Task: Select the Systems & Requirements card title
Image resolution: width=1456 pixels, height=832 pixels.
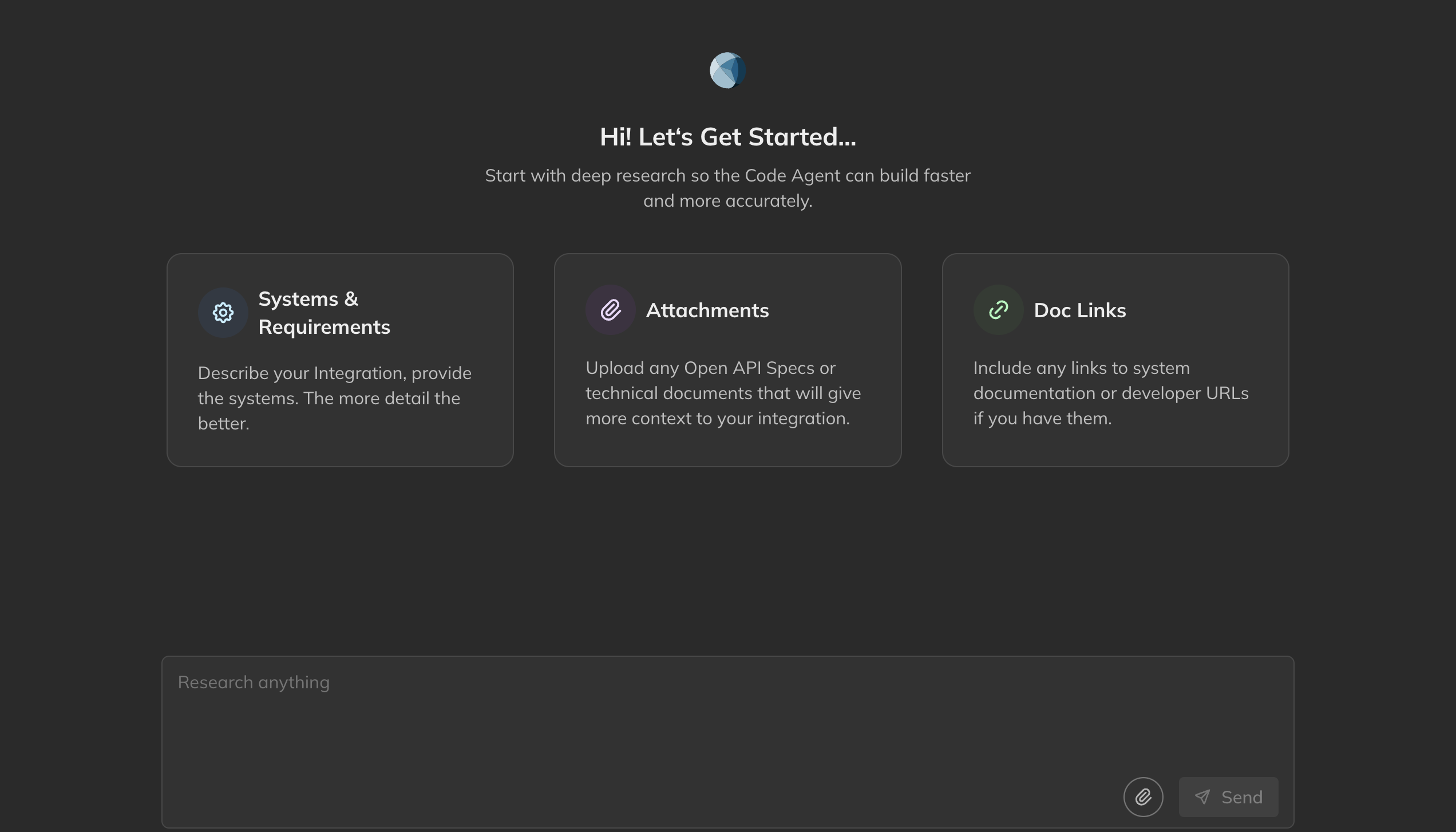Action: 324,313
